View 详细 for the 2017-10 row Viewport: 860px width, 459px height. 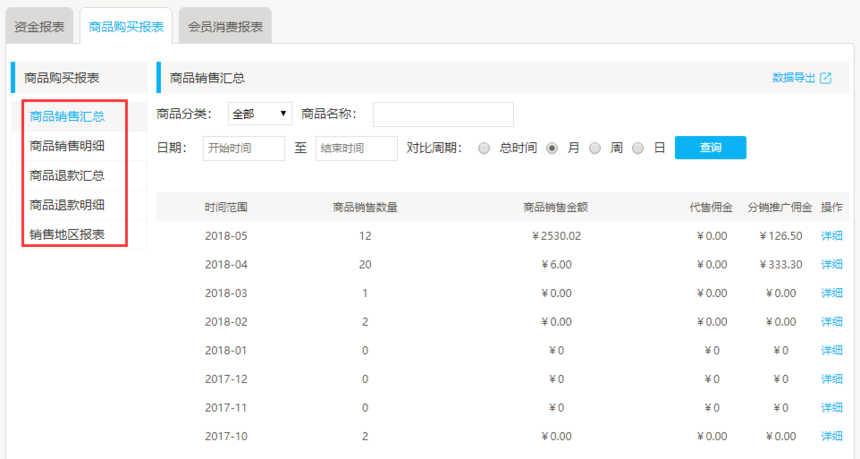coord(832,437)
